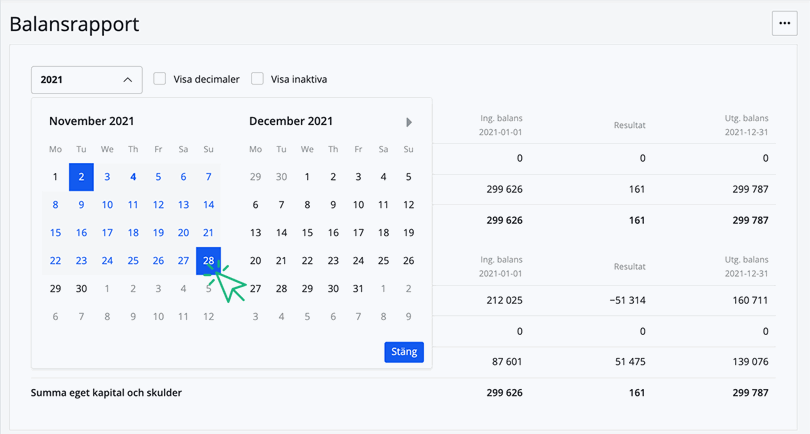Screen dimensions: 810x434
Task: Pick November 1 in the calendar
Action: pyautogui.click(x=55, y=177)
